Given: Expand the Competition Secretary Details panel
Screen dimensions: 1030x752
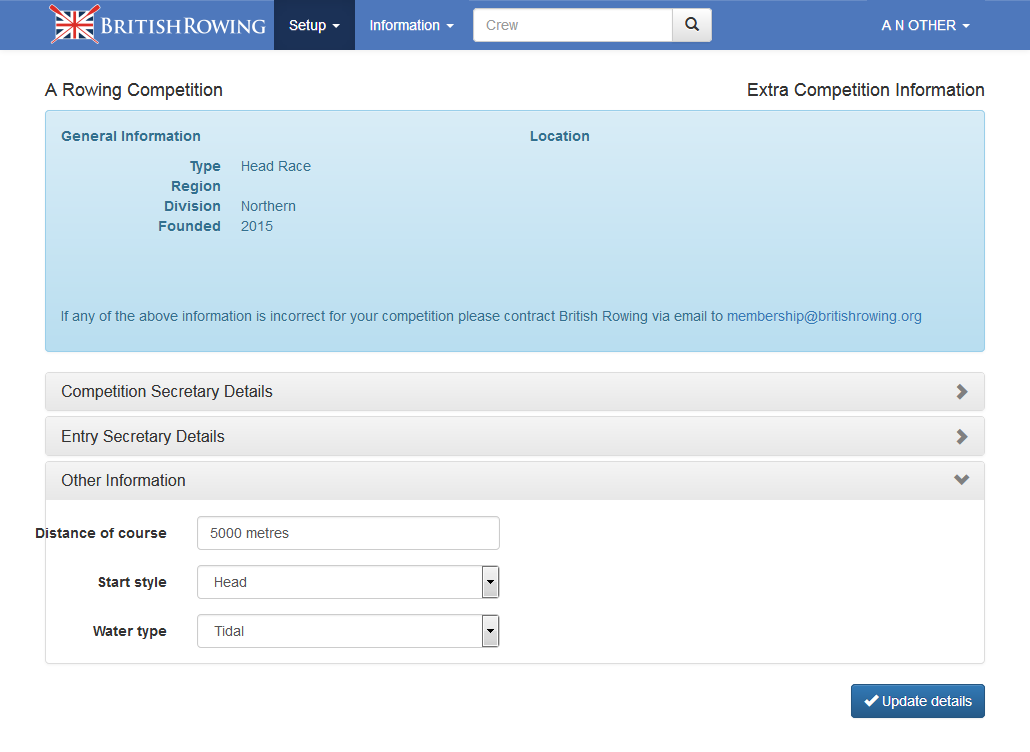Looking at the screenshot, I should click(167, 392).
